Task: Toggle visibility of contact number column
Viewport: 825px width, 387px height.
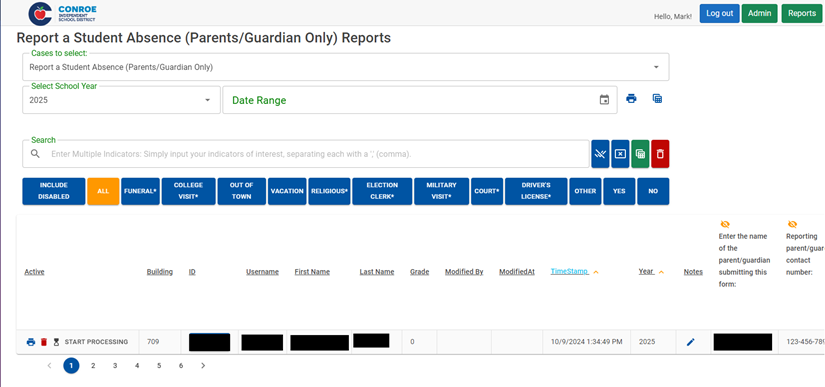Action: (792, 224)
